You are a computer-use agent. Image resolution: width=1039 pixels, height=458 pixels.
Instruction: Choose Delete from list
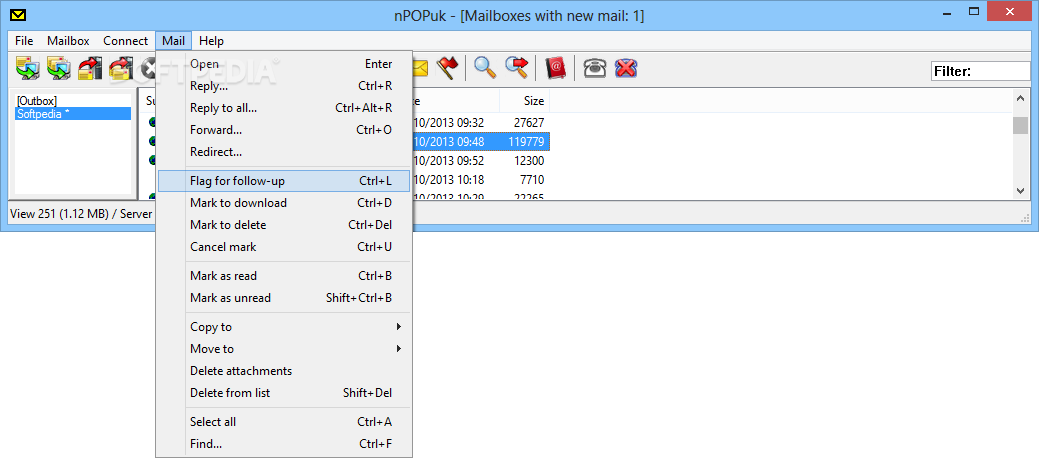pos(284,392)
